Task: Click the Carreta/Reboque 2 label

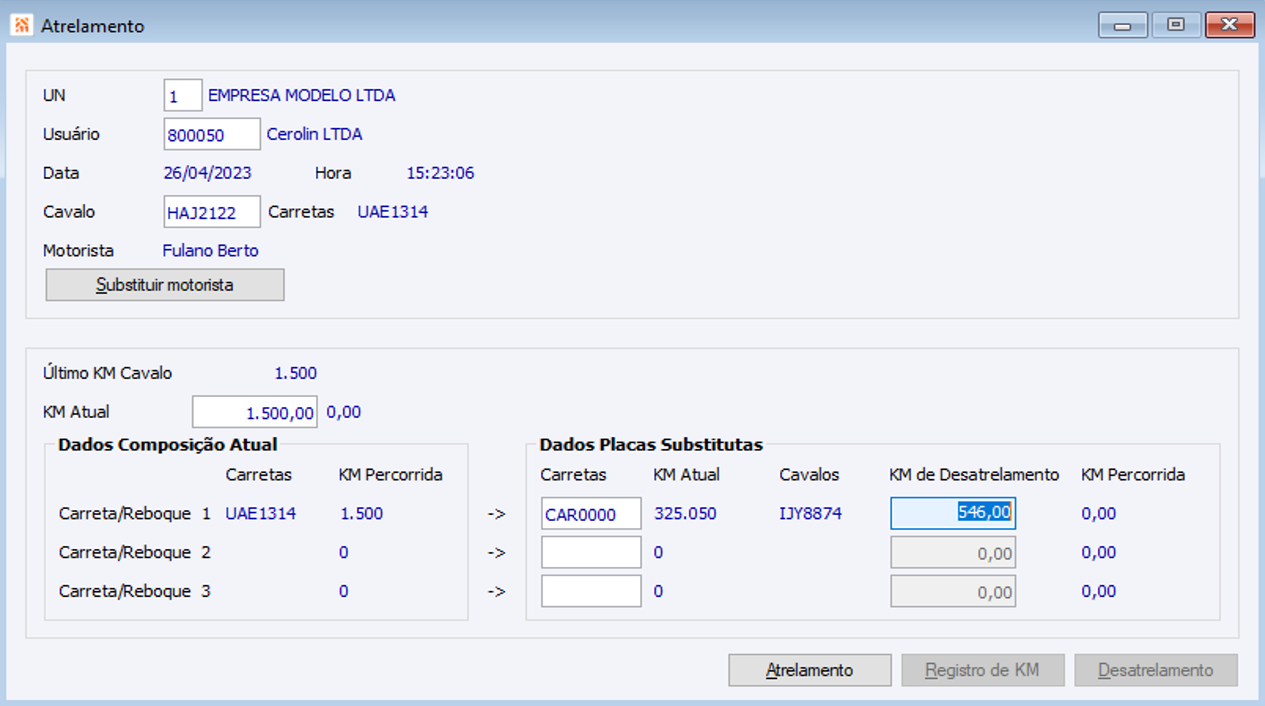Action: click(x=135, y=552)
